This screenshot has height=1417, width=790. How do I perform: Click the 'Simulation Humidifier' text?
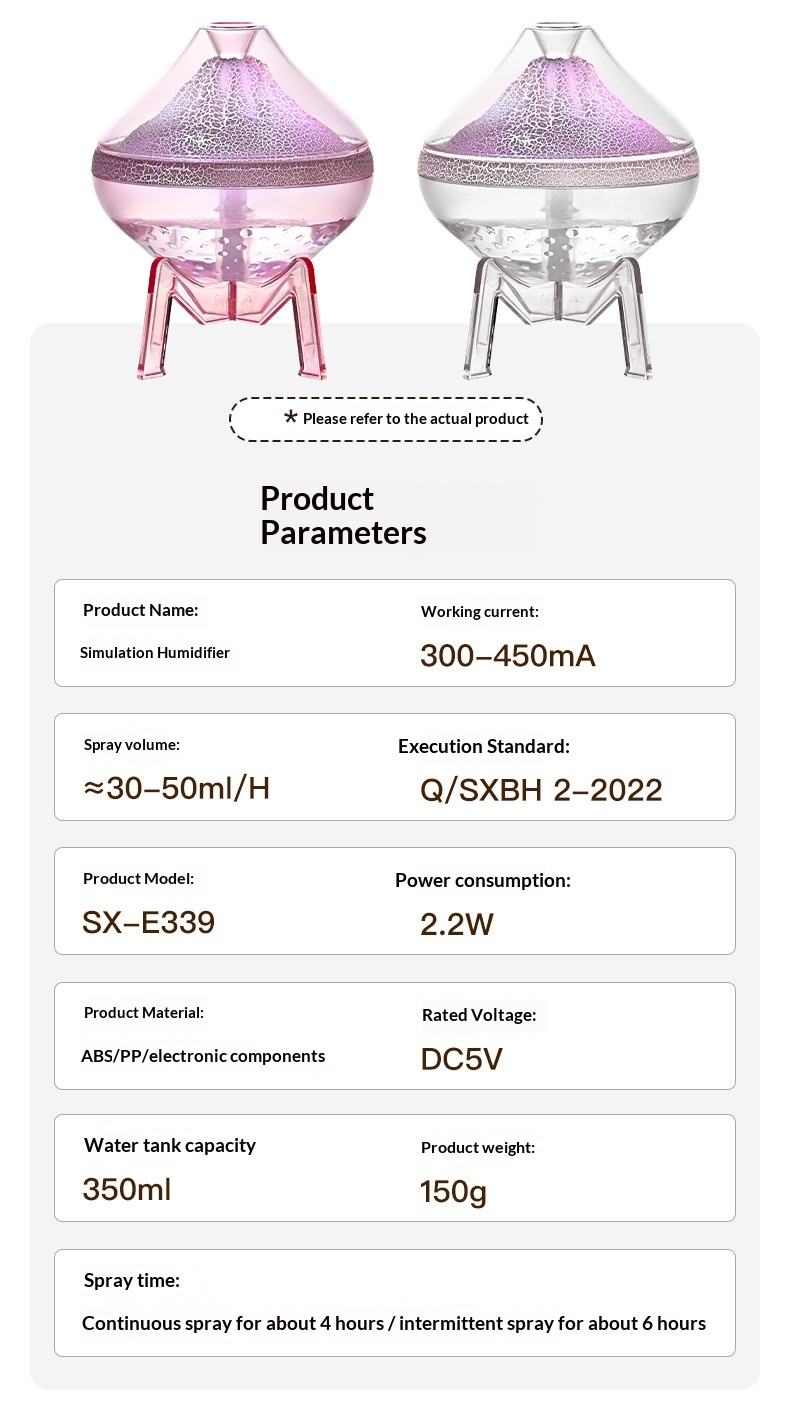pos(155,653)
